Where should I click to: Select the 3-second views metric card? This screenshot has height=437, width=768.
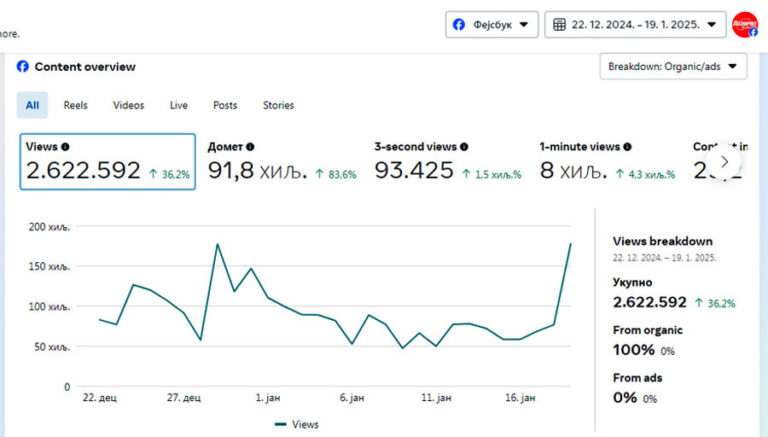[x=447, y=161]
